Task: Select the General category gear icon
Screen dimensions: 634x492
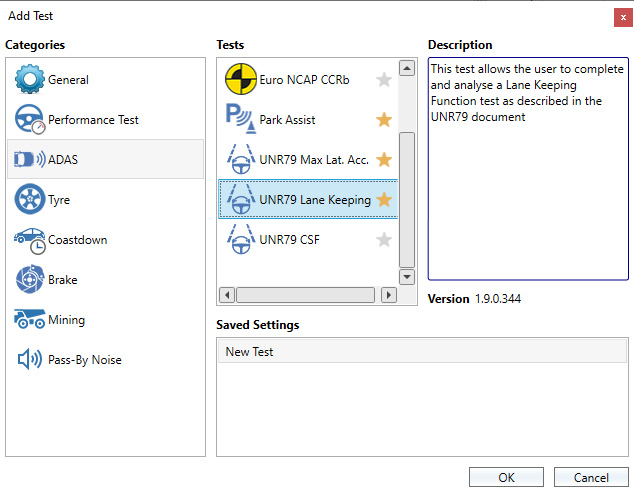Action: pyautogui.click(x=29, y=80)
